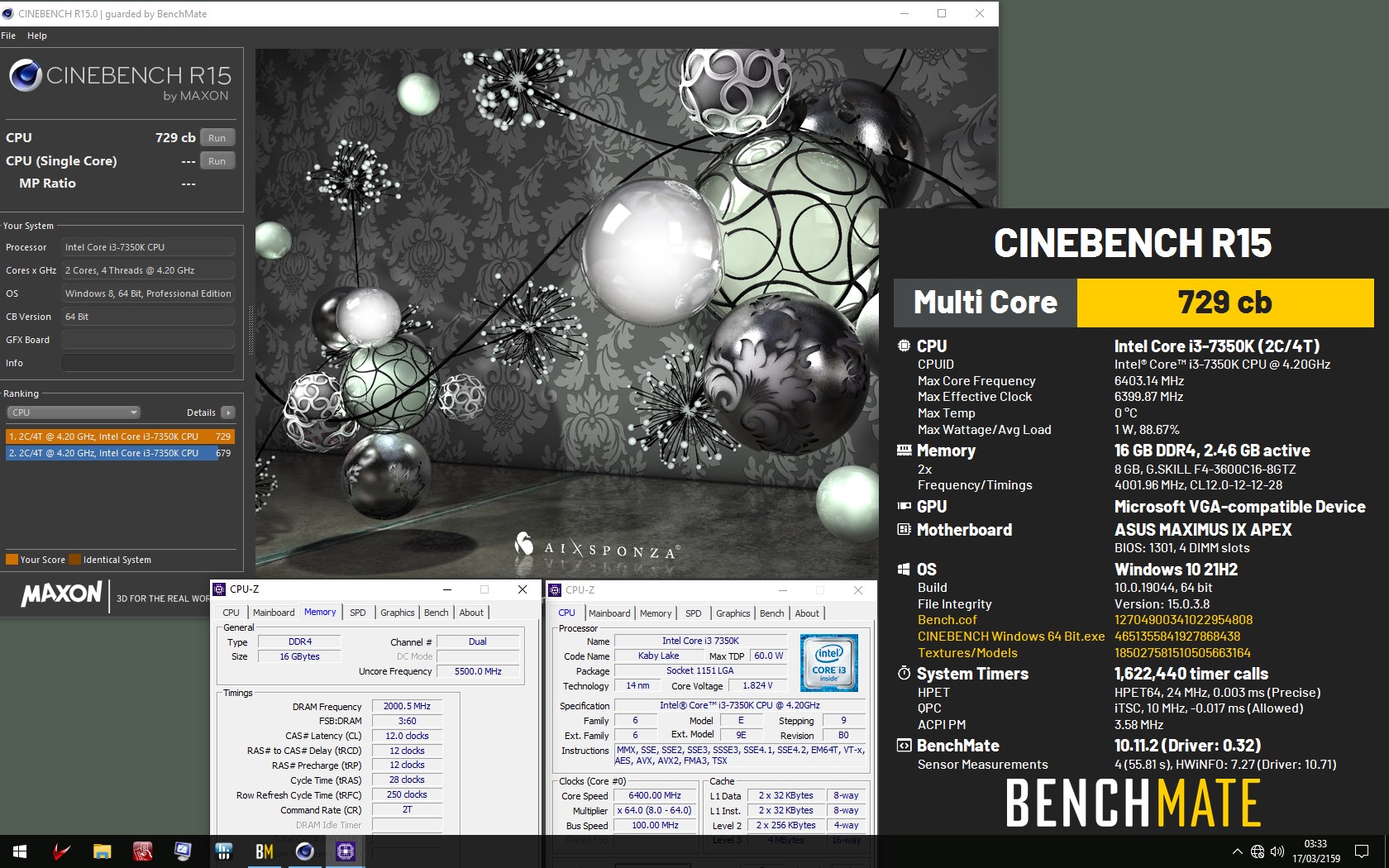Open network settings from the tray globe icon
Viewport: 1389px width, 868px height.
click(x=1258, y=851)
